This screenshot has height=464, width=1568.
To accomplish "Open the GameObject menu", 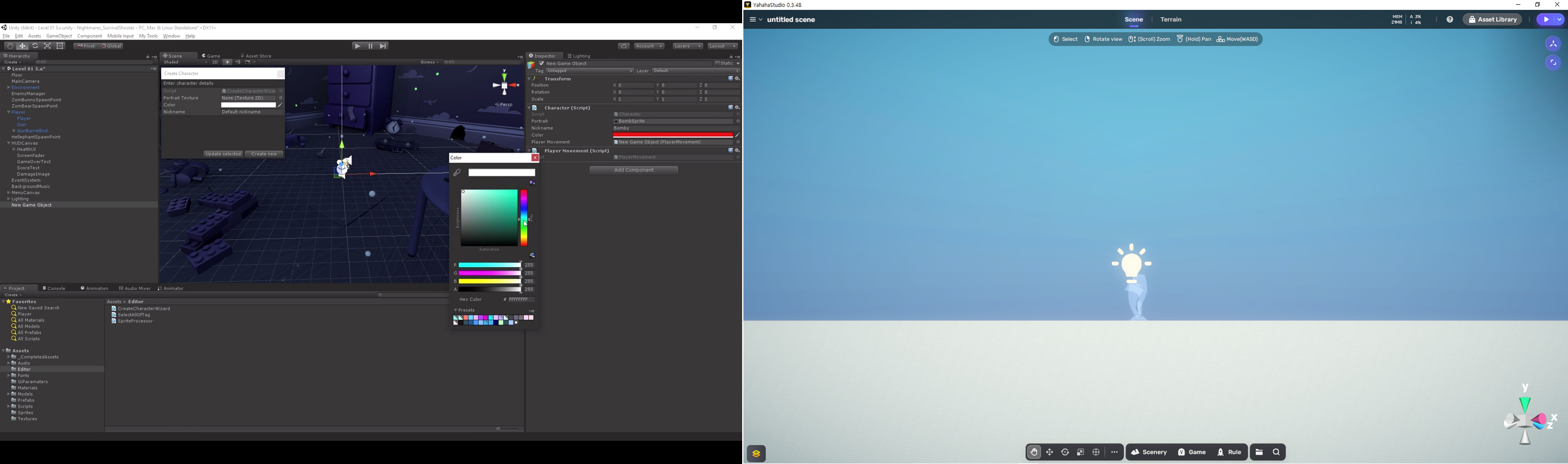I will tap(59, 36).
